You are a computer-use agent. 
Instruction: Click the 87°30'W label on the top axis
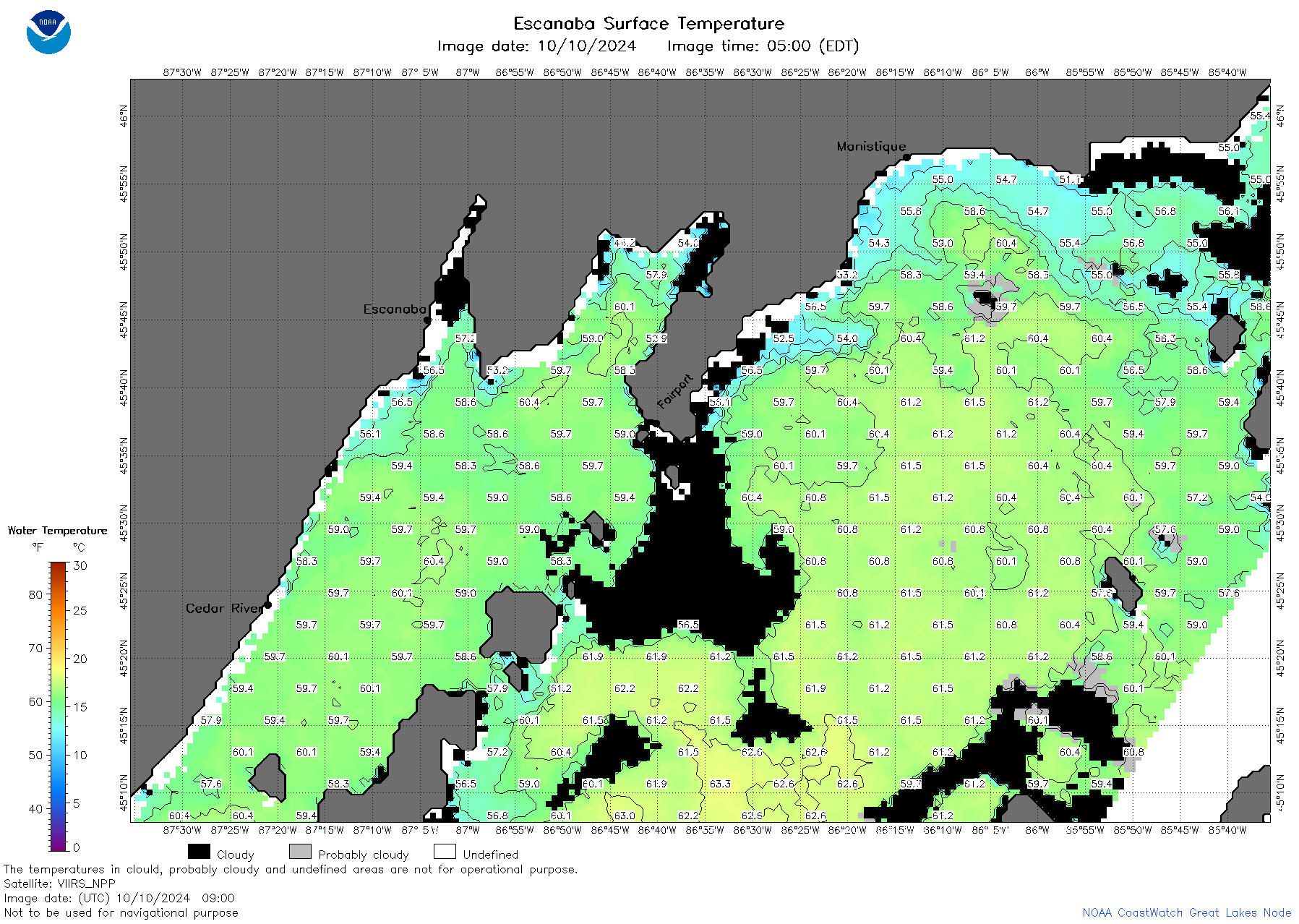tap(182, 72)
